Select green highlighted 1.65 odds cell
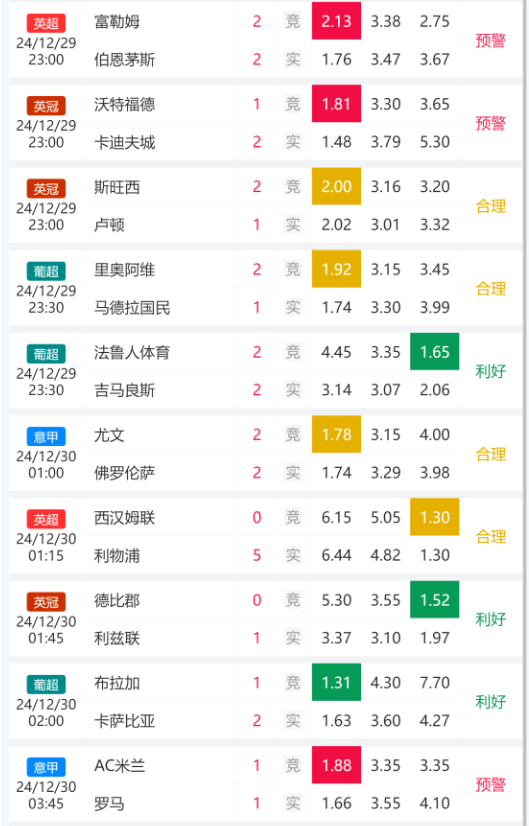This screenshot has height=826, width=529. coord(435,352)
